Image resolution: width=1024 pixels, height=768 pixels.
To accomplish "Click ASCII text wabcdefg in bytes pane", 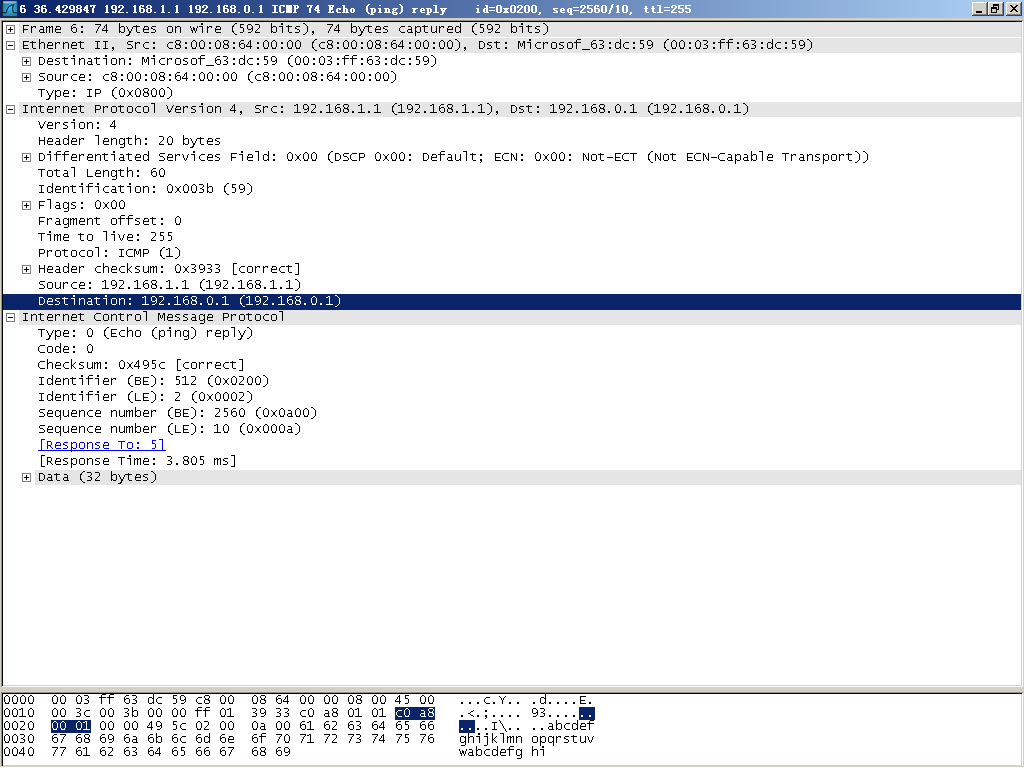I will click(490, 752).
